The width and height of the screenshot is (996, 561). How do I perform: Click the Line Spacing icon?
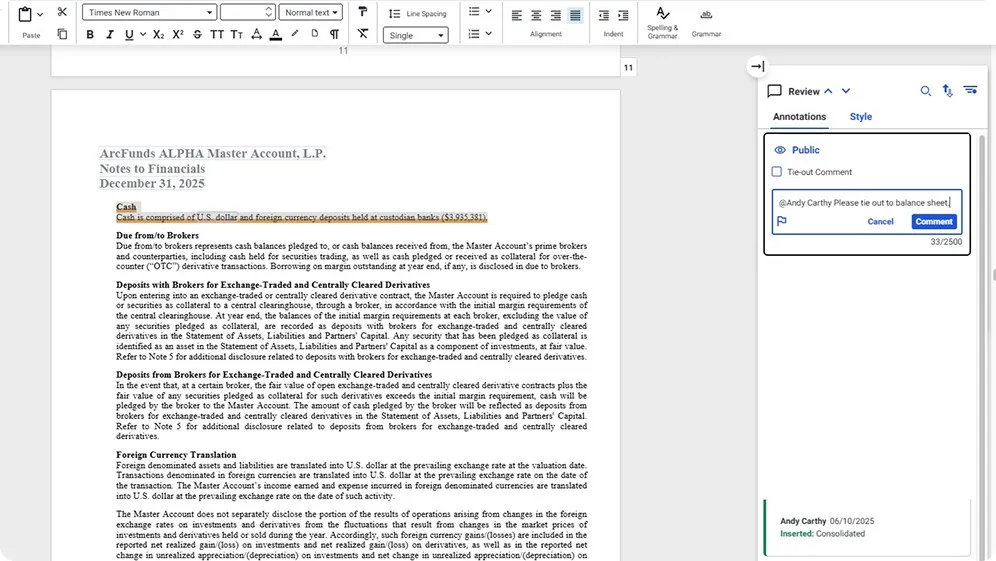click(x=394, y=13)
